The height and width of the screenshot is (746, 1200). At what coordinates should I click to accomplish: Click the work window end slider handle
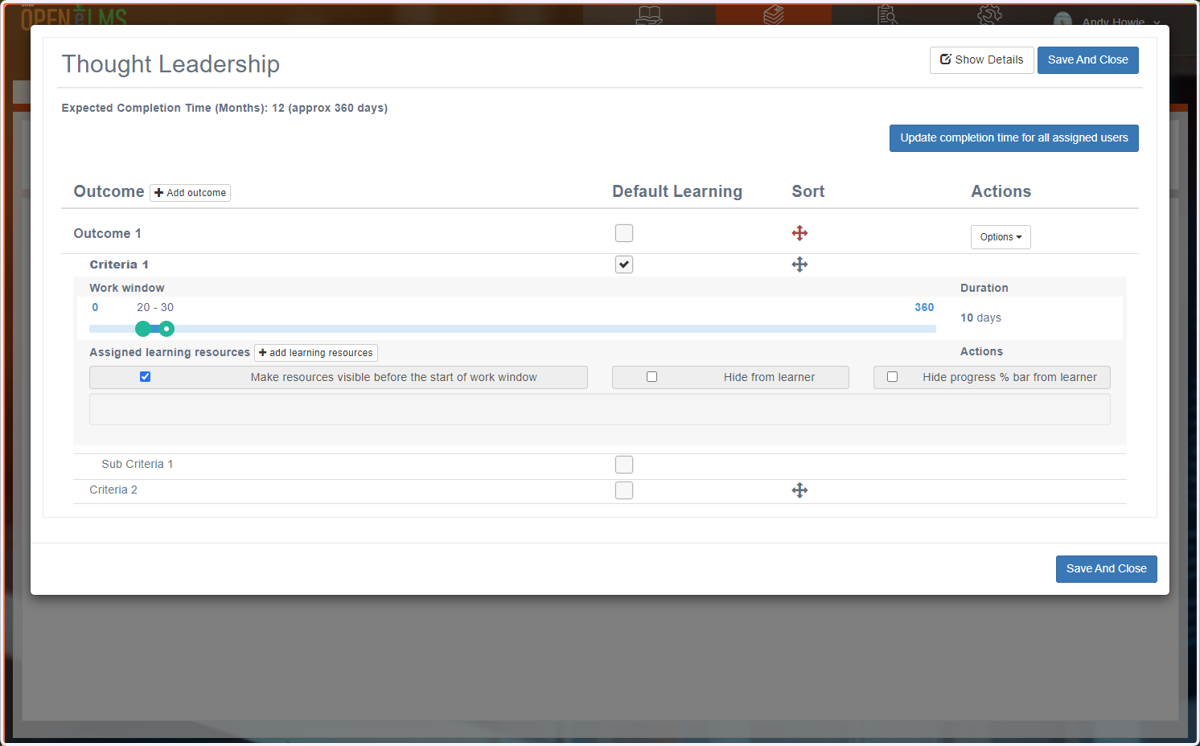(x=167, y=329)
